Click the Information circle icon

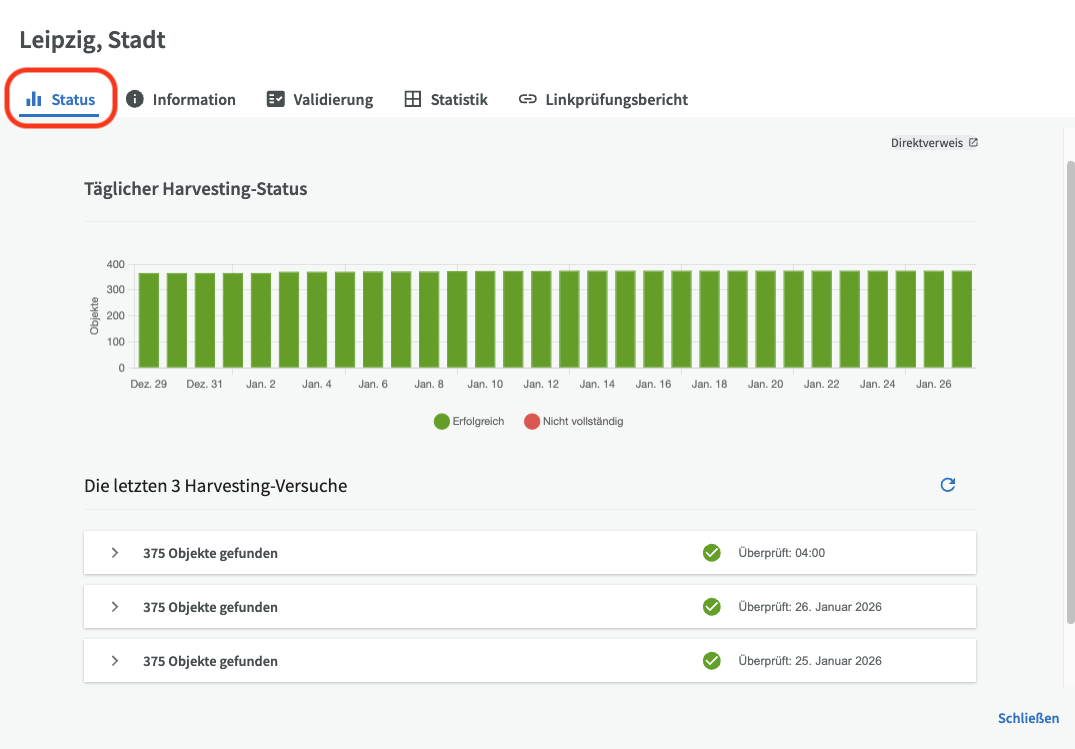134,99
